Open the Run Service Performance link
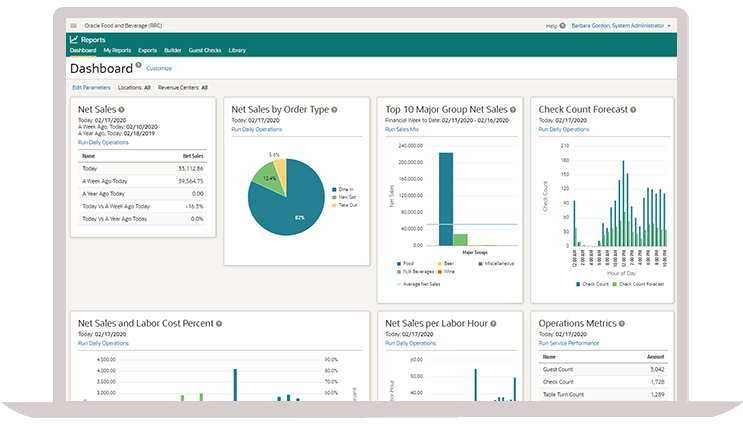The height and width of the screenshot is (427, 743). (569, 343)
